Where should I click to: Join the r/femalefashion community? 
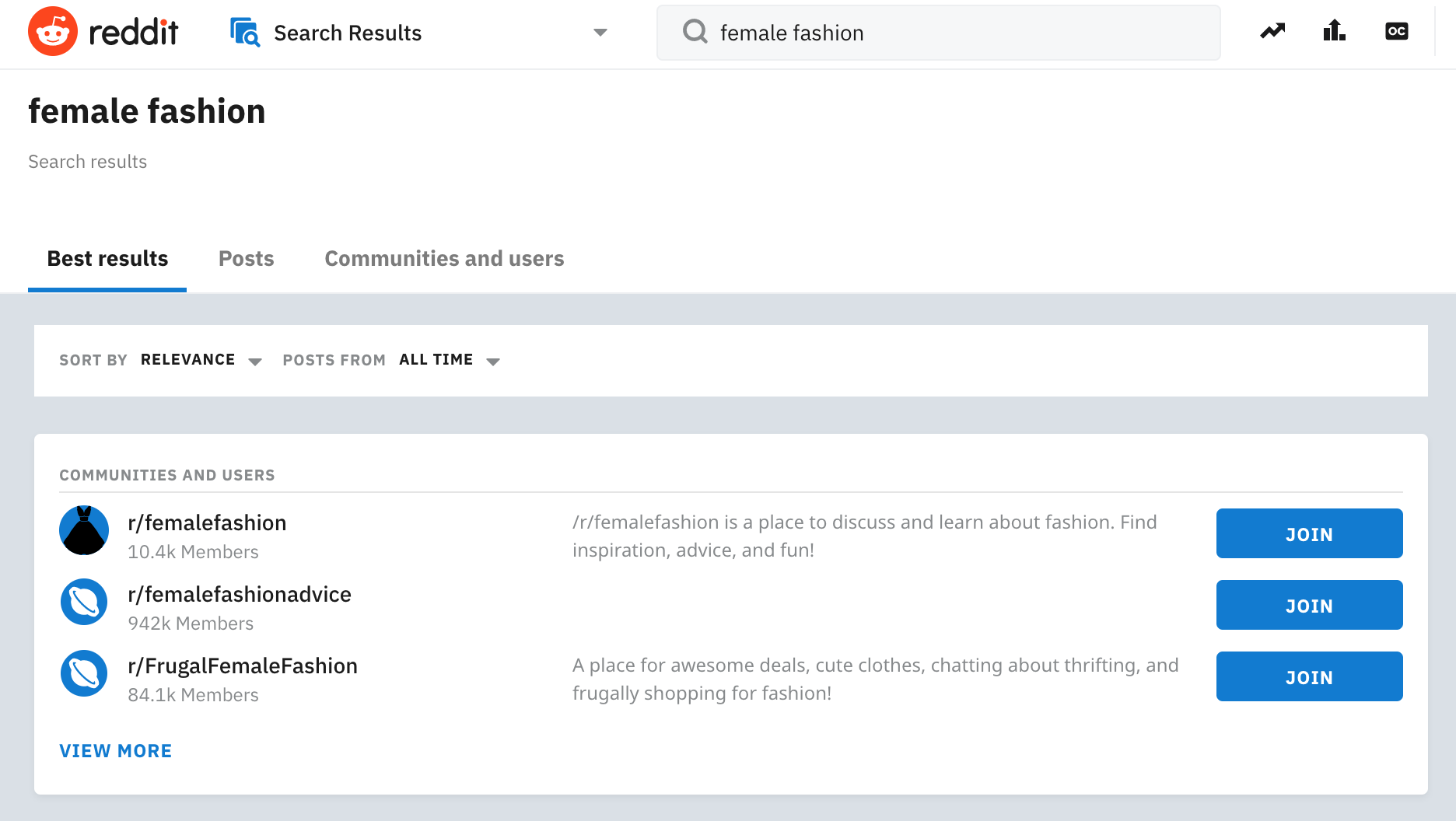[x=1310, y=533]
